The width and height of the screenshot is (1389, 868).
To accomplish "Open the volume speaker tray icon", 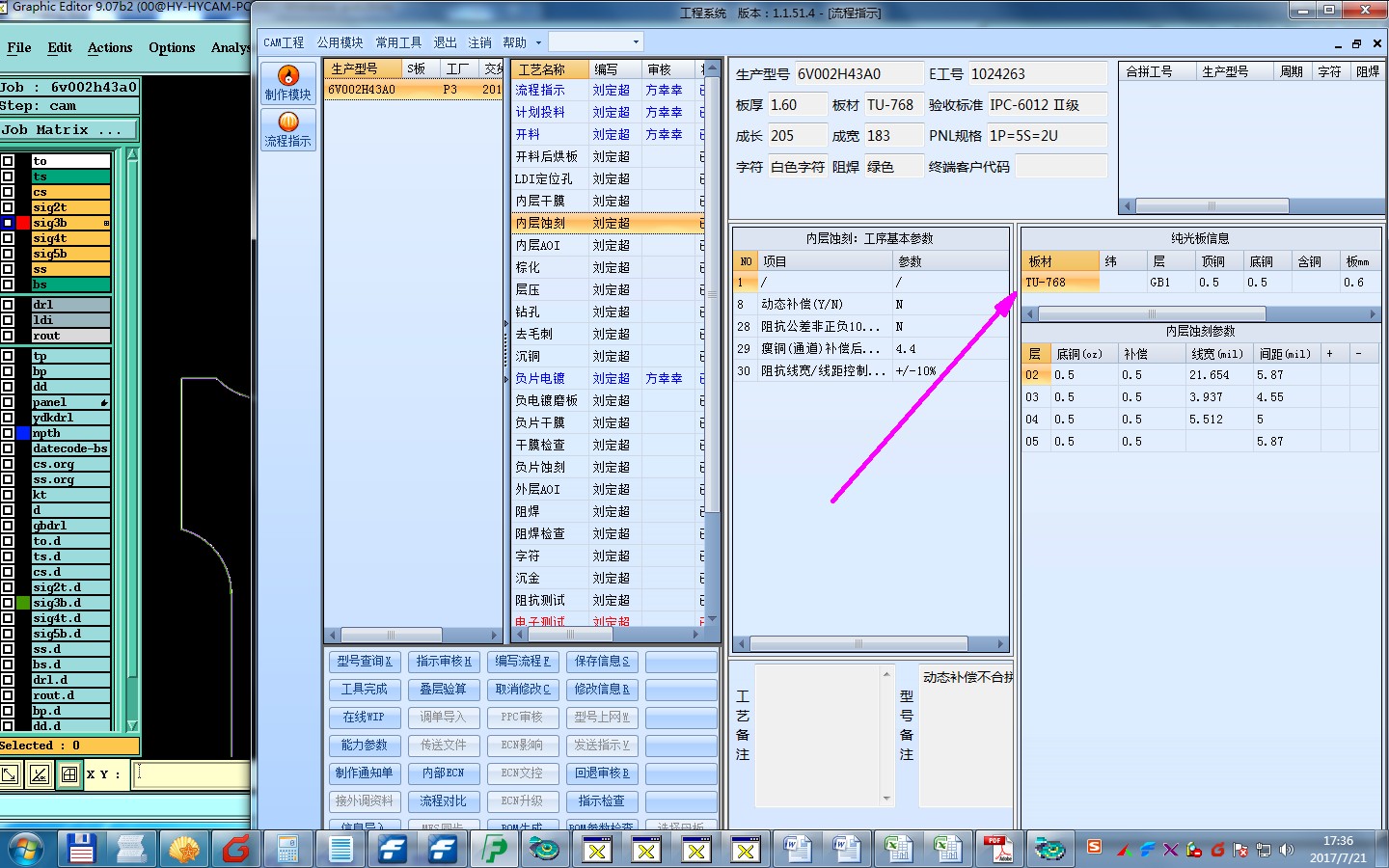I will [1286, 850].
